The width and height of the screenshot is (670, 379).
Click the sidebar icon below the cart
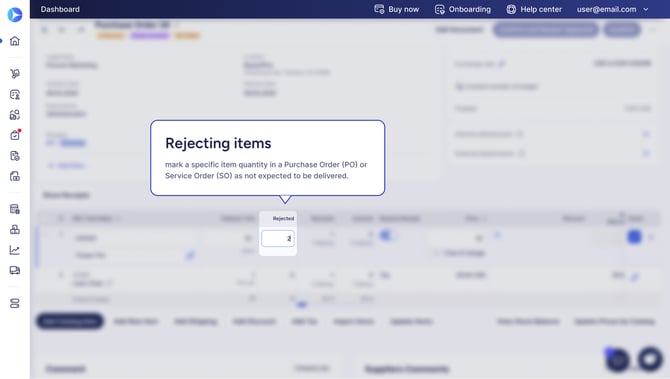(x=15, y=94)
